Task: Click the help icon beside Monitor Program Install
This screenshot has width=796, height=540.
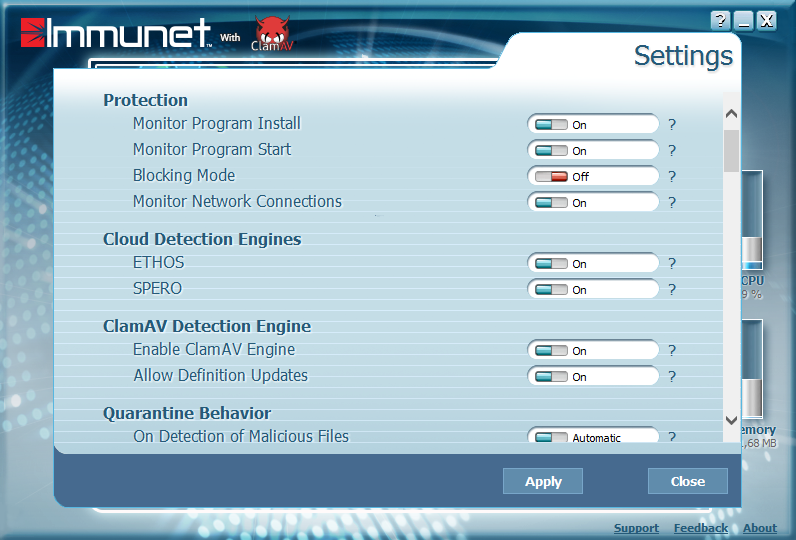Action: pos(672,125)
